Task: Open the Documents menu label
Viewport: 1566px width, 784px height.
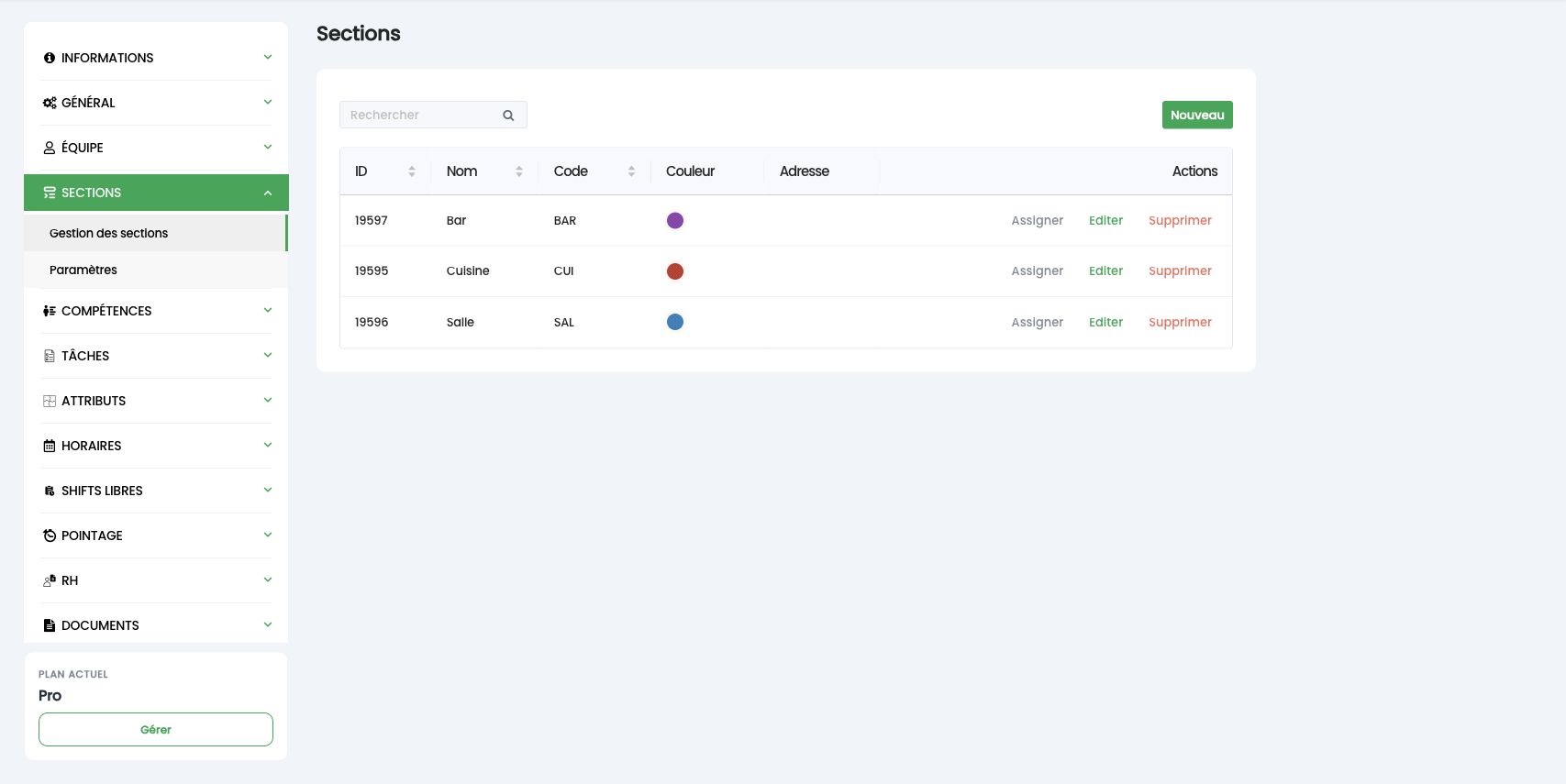Action: pyautogui.click(x=100, y=625)
